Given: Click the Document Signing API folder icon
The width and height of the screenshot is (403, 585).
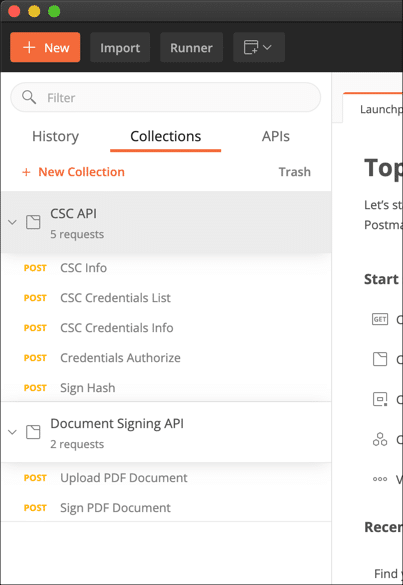Looking at the screenshot, I should coord(33,432).
